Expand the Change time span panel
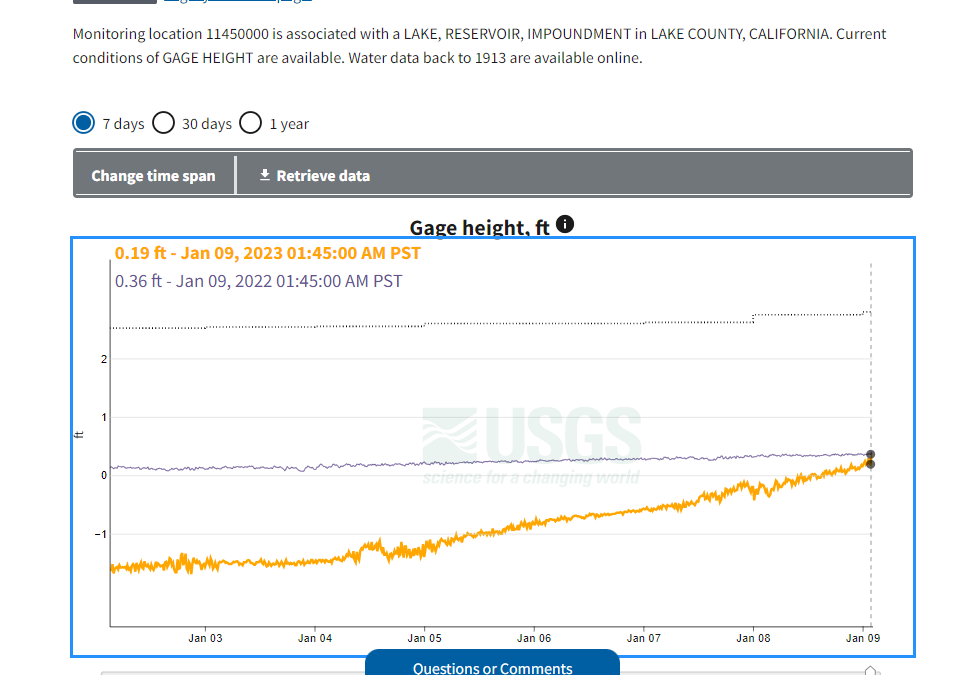The height and width of the screenshot is (675, 959). [x=153, y=176]
